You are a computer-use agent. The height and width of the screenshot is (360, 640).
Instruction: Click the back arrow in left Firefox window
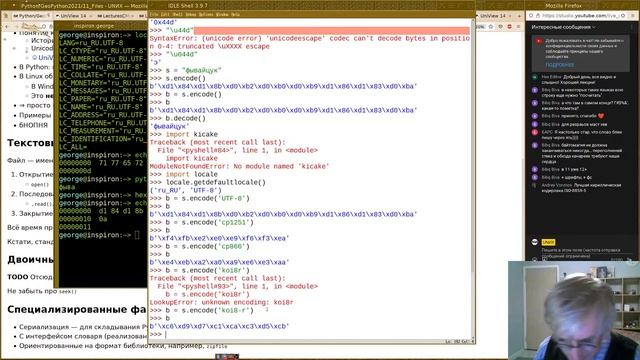pyautogui.click(x=7, y=27)
